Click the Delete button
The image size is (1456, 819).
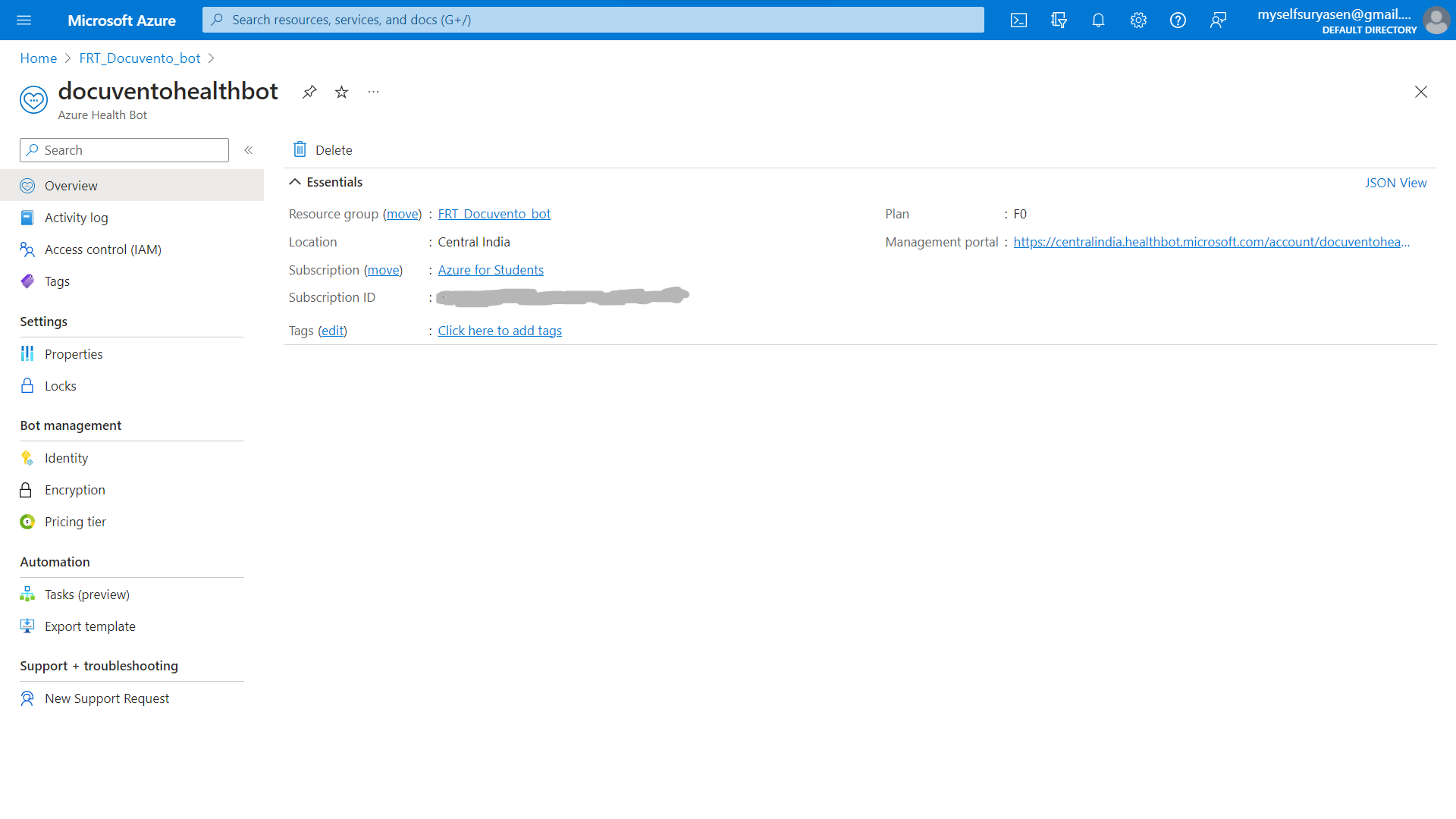tap(323, 150)
